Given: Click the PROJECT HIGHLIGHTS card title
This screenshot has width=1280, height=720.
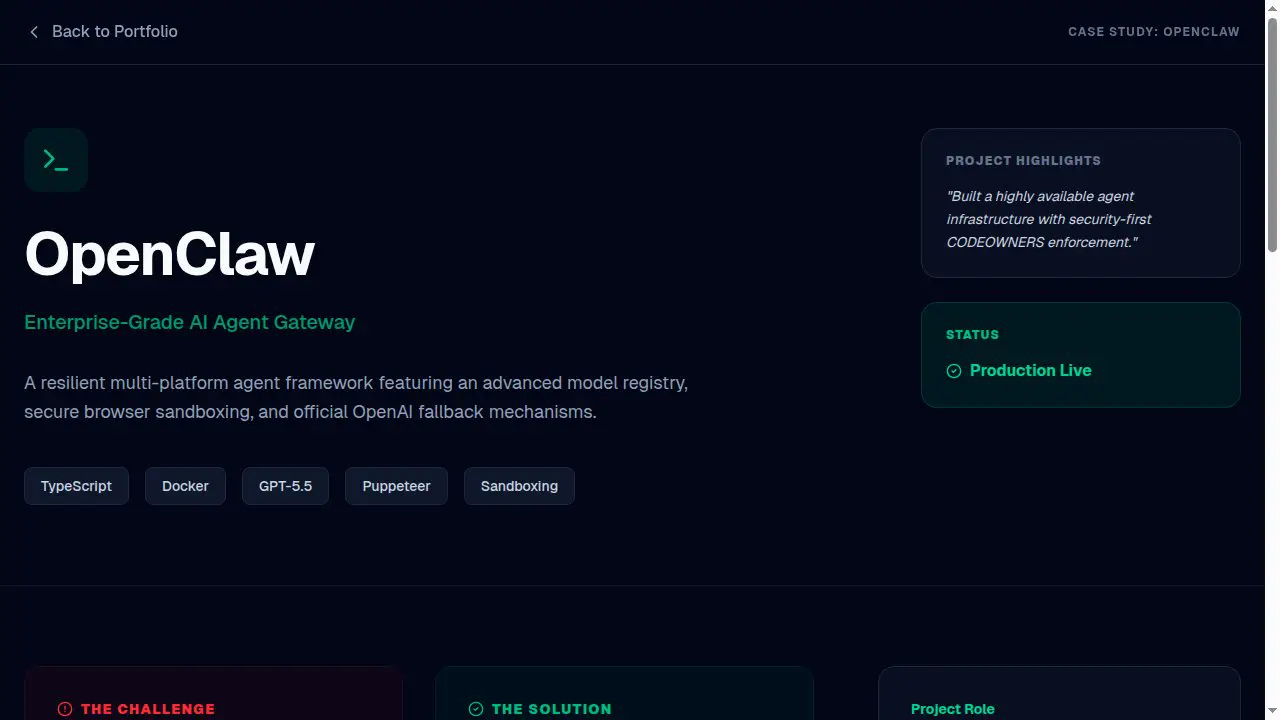Looking at the screenshot, I should coord(1023,160).
